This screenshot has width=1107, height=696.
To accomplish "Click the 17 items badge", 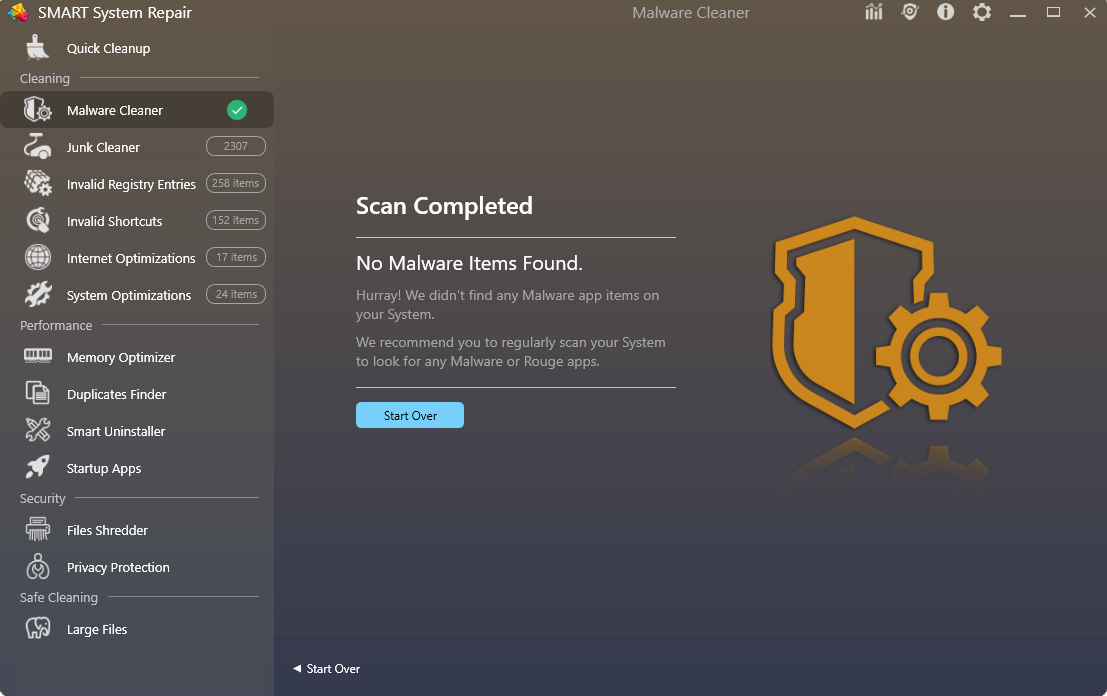I will click(x=236, y=257).
